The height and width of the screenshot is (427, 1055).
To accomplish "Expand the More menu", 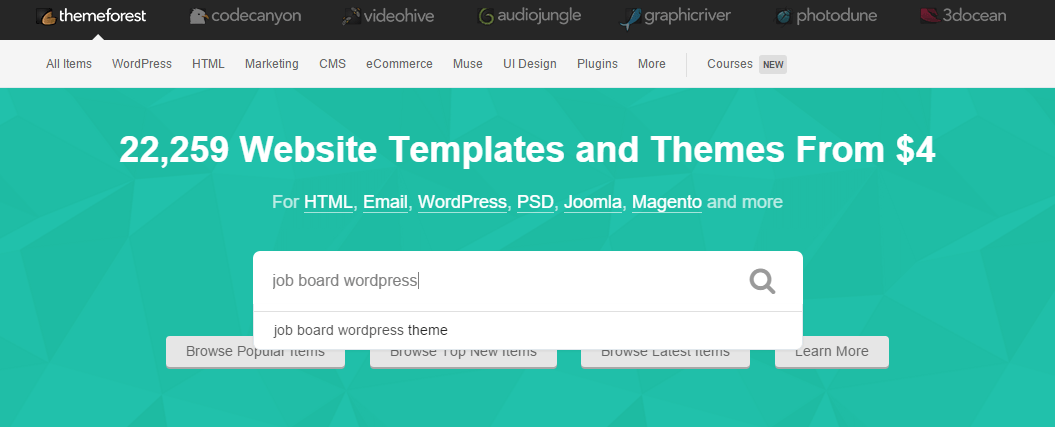I will (x=652, y=64).
